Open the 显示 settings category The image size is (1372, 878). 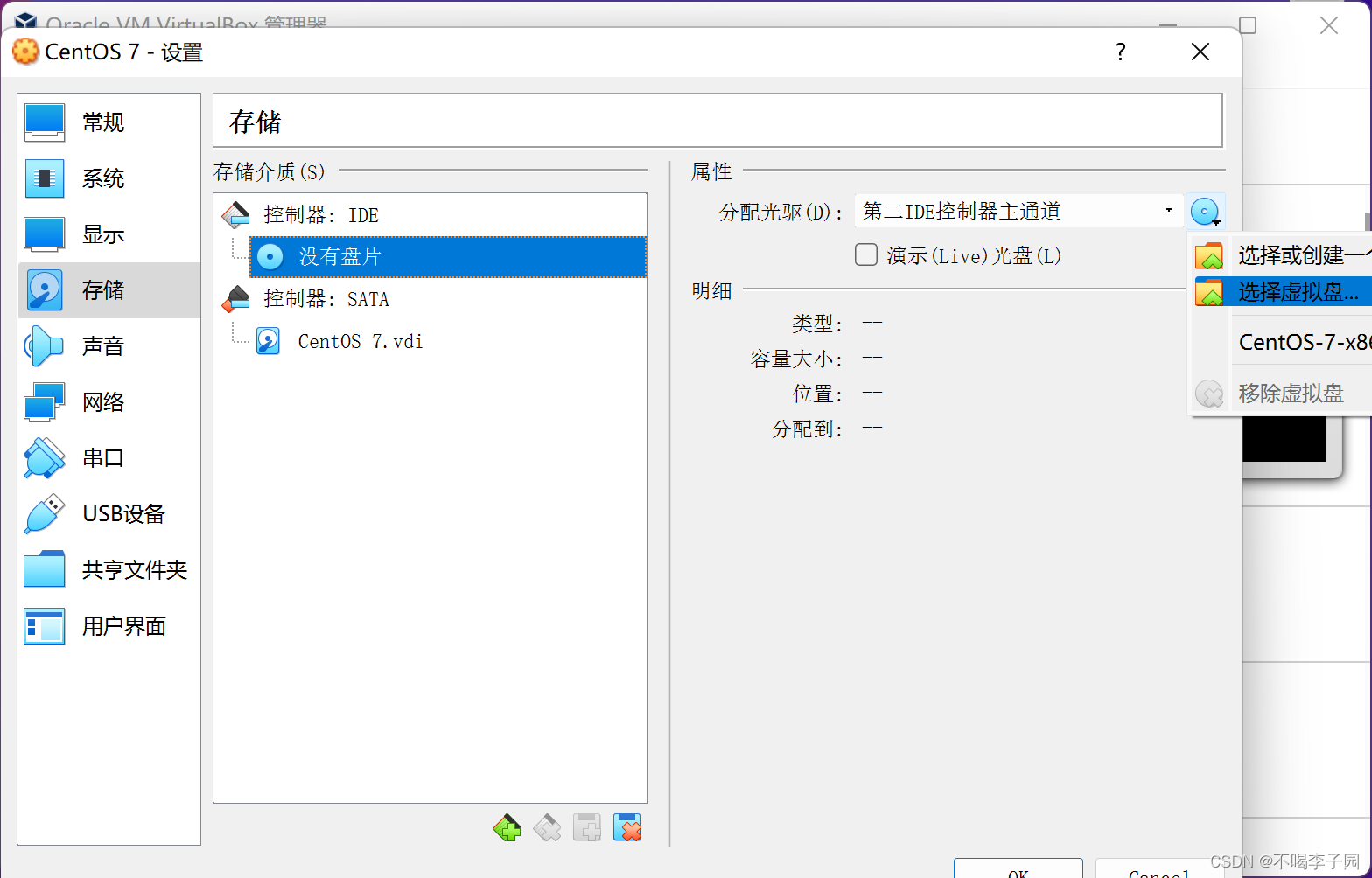(x=108, y=234)
